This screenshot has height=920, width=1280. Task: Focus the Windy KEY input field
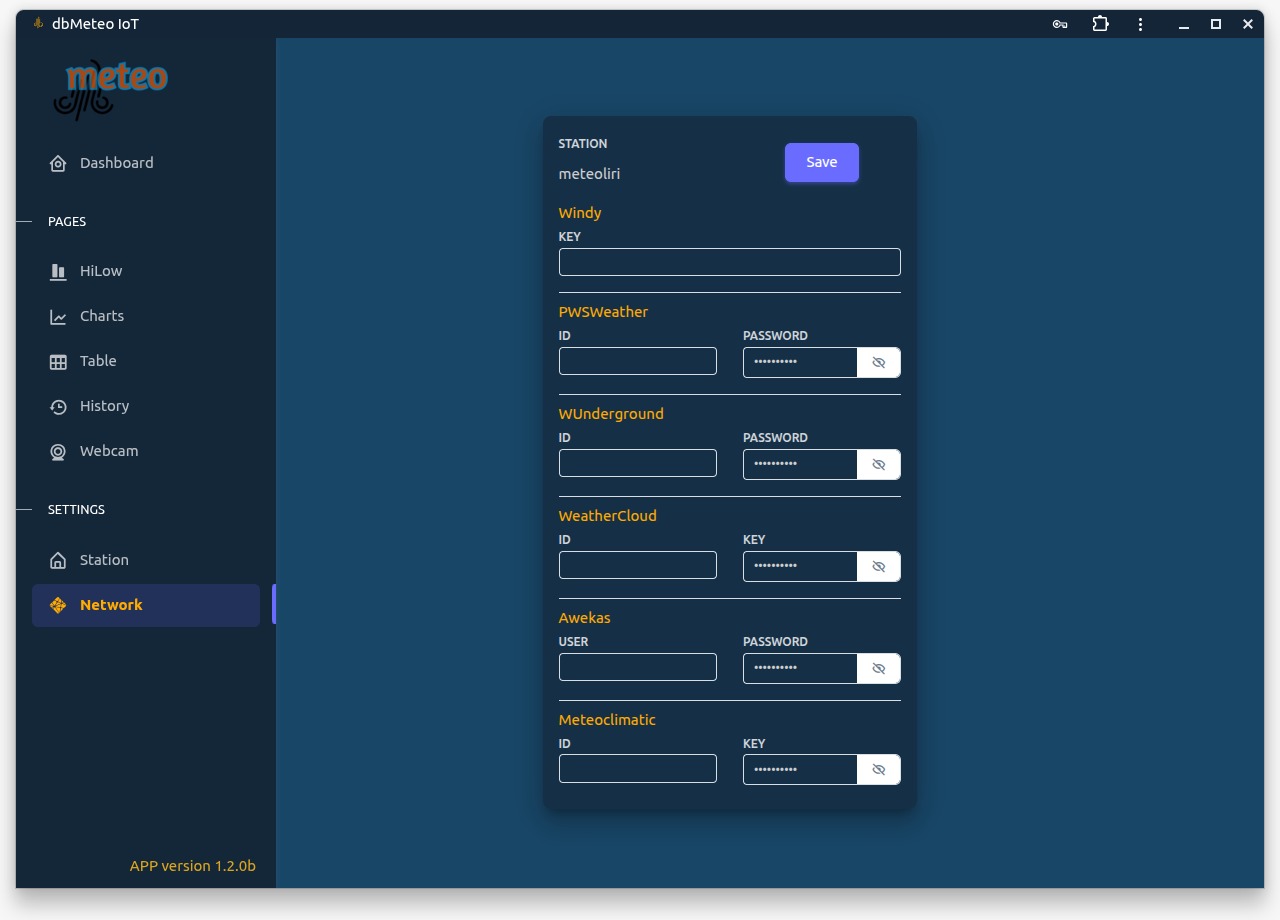729,262
